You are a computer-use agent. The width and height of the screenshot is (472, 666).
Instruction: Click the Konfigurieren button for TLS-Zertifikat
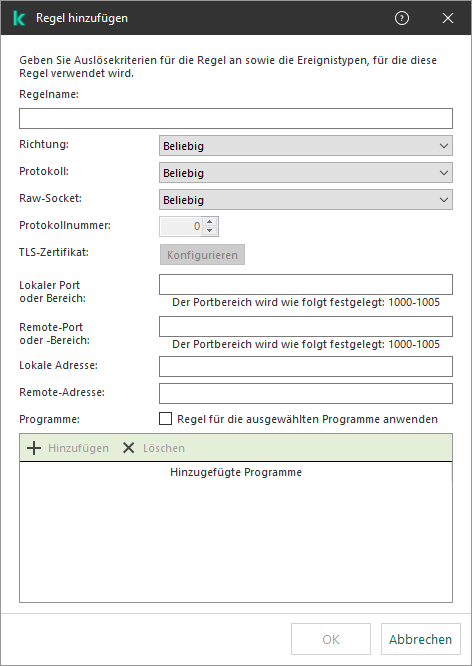tap(202, 255)
